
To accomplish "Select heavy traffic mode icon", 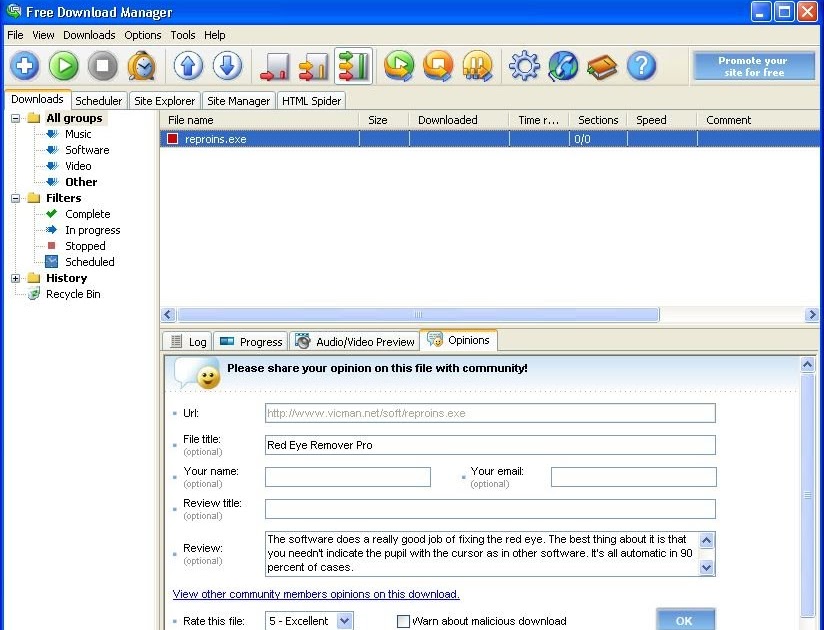I will pos(353,66).
